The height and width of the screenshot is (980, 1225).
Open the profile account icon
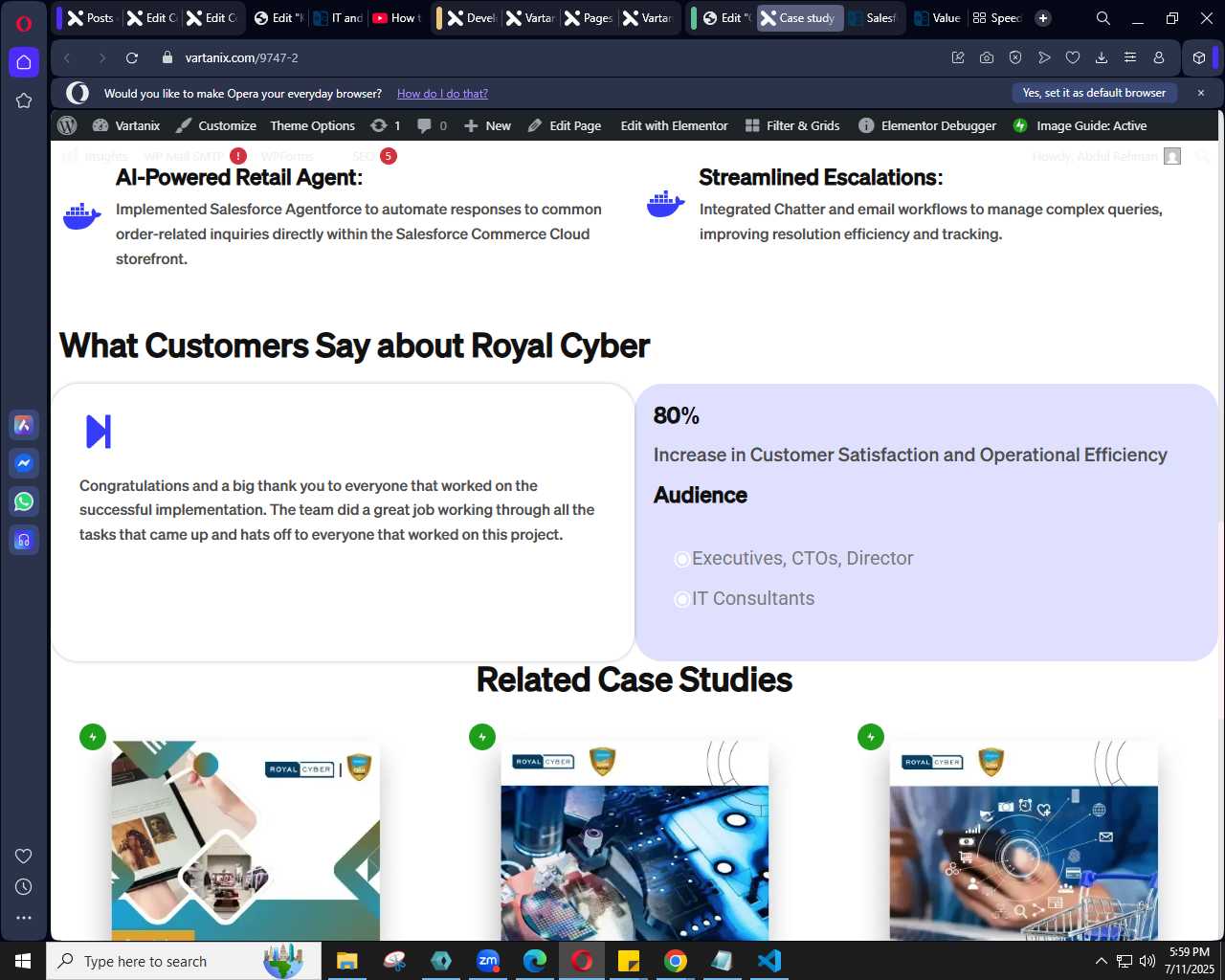coord(1159,57)
